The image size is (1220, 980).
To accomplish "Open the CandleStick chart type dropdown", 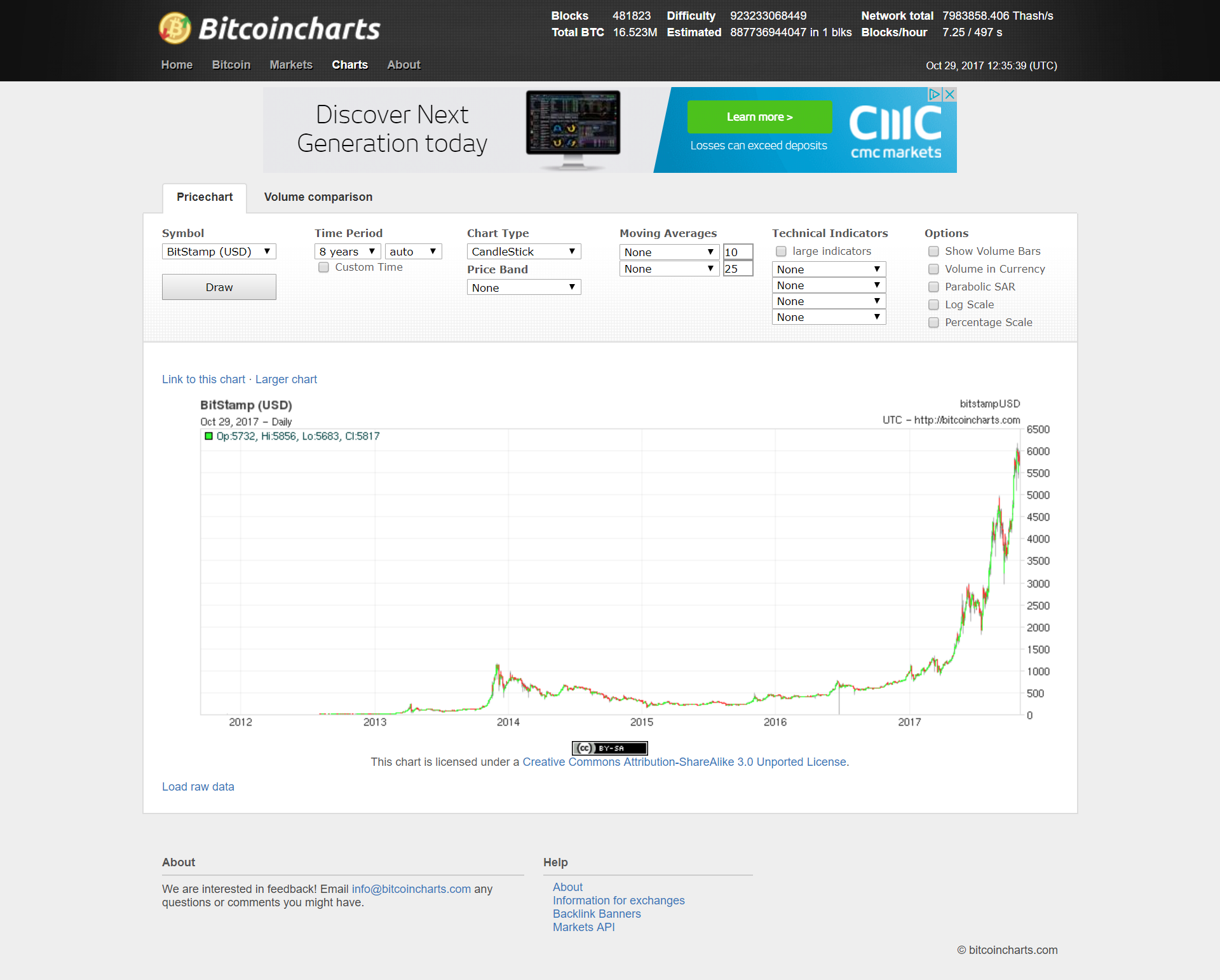I will 524,252.
